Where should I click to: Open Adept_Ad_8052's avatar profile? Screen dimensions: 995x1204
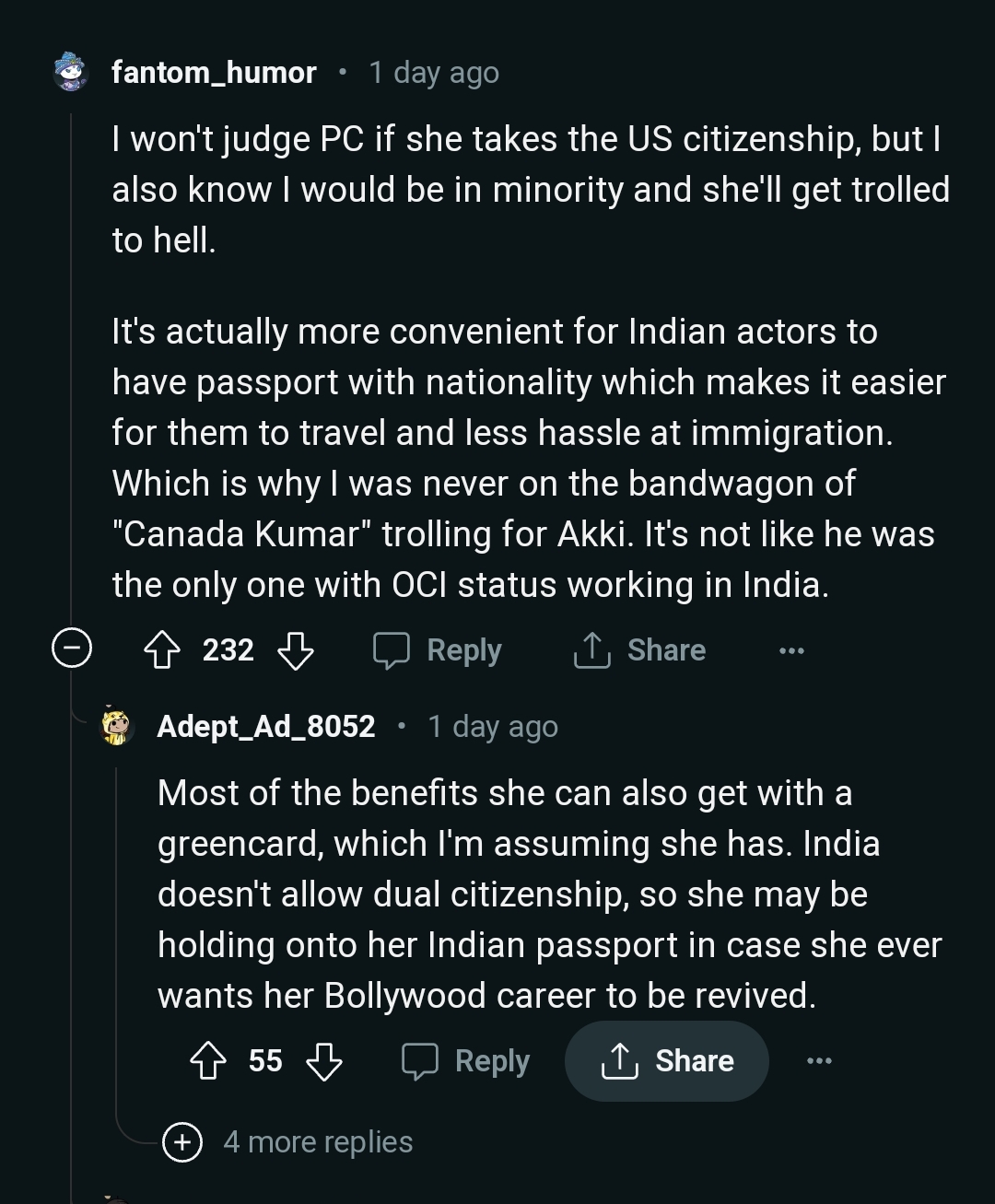tap(117, 727)
